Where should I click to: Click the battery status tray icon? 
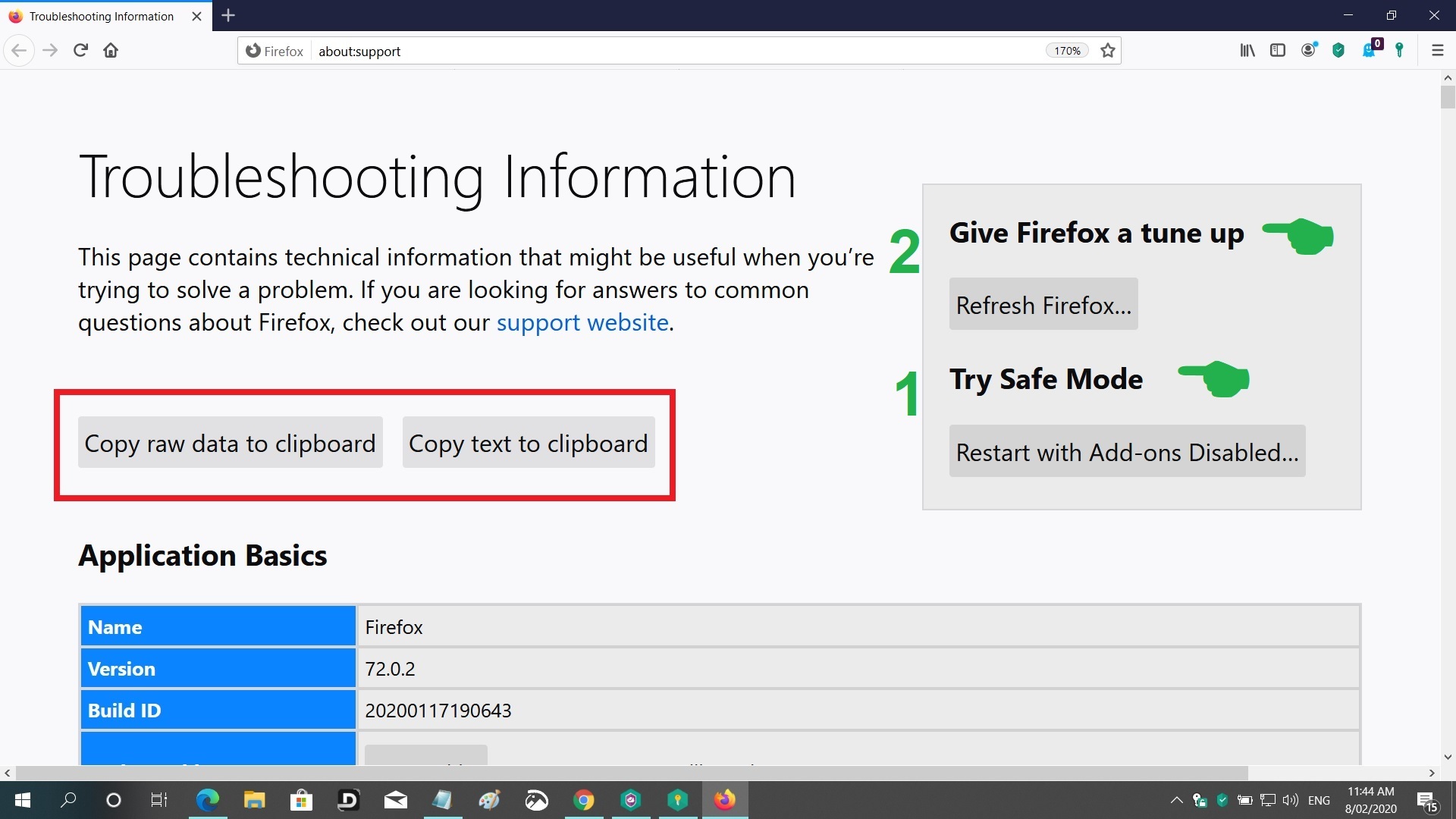[x=1244, y=800]
